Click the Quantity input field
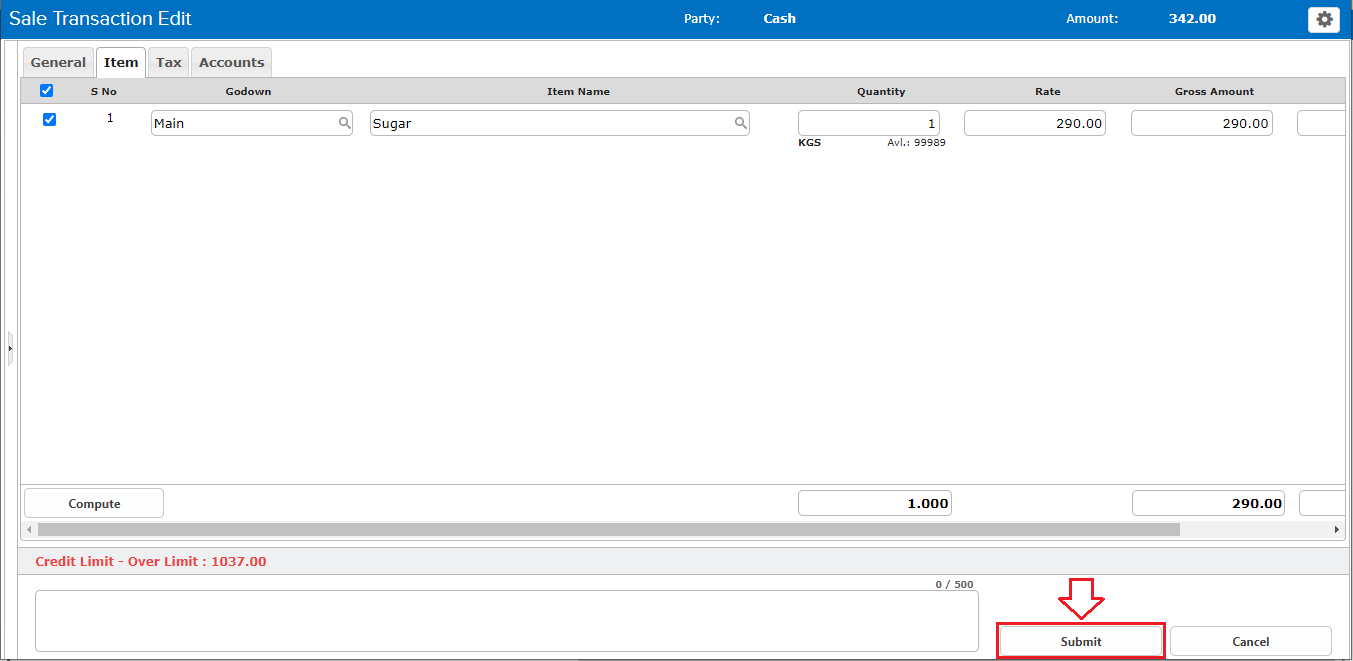 pos(868,123)
